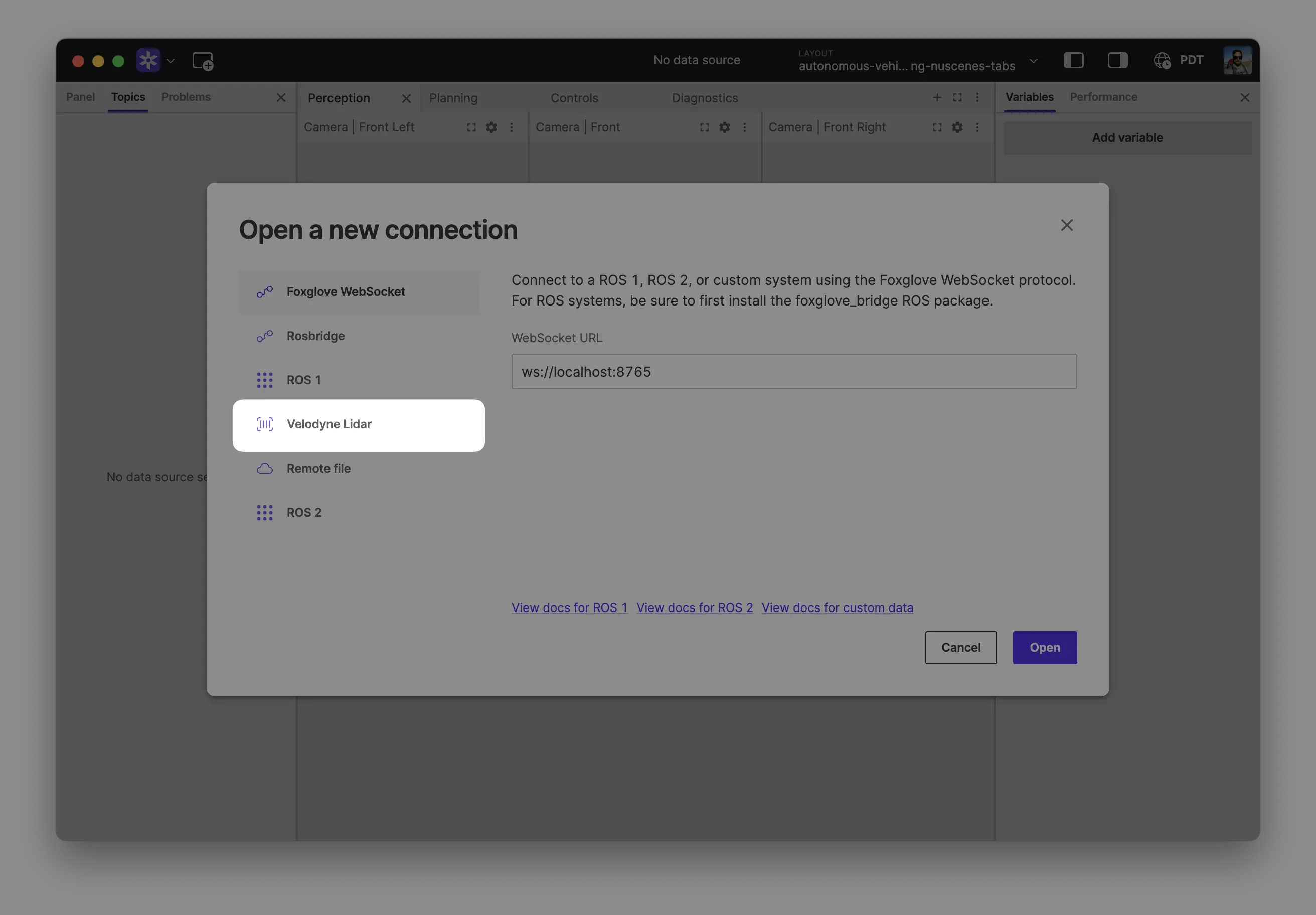Edit the WebSocket URL field
This screenshot has width=1316, height=915.
coord(793,372)
